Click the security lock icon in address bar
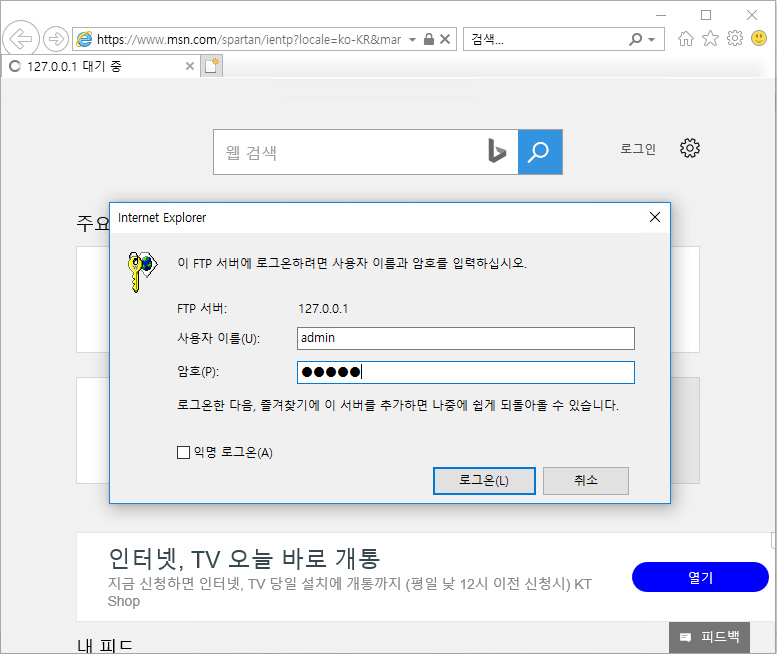The image size is (777, 654). (x=429, y=39)
